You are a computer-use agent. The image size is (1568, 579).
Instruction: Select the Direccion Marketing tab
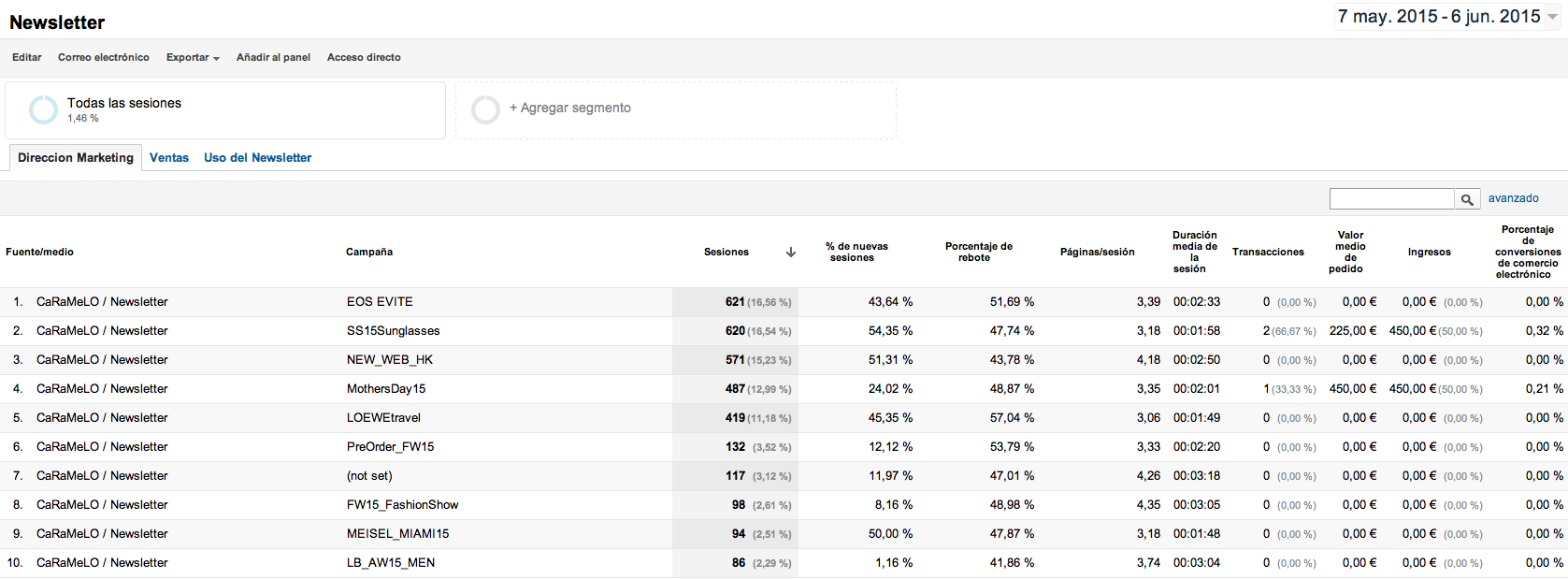click(x=76, y=158)
